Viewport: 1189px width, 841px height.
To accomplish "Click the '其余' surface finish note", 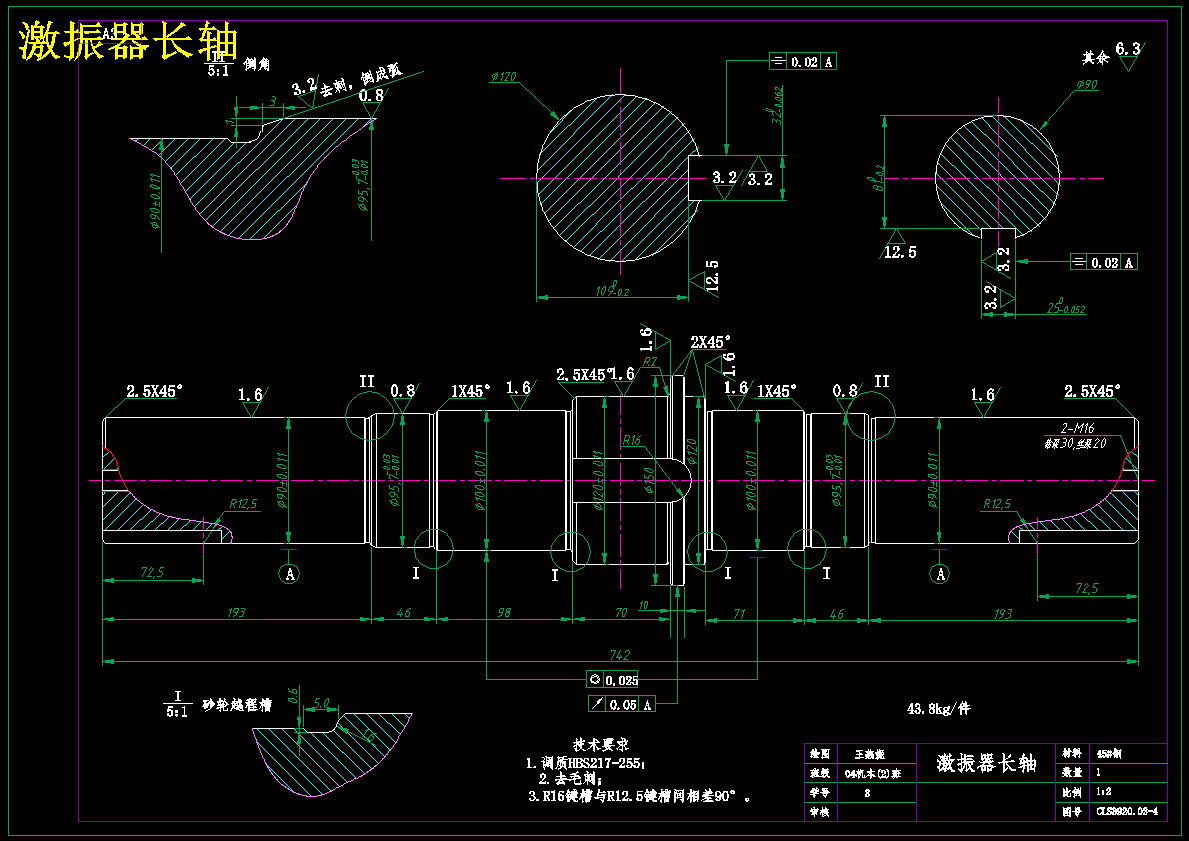I will tap(1095, 58).
